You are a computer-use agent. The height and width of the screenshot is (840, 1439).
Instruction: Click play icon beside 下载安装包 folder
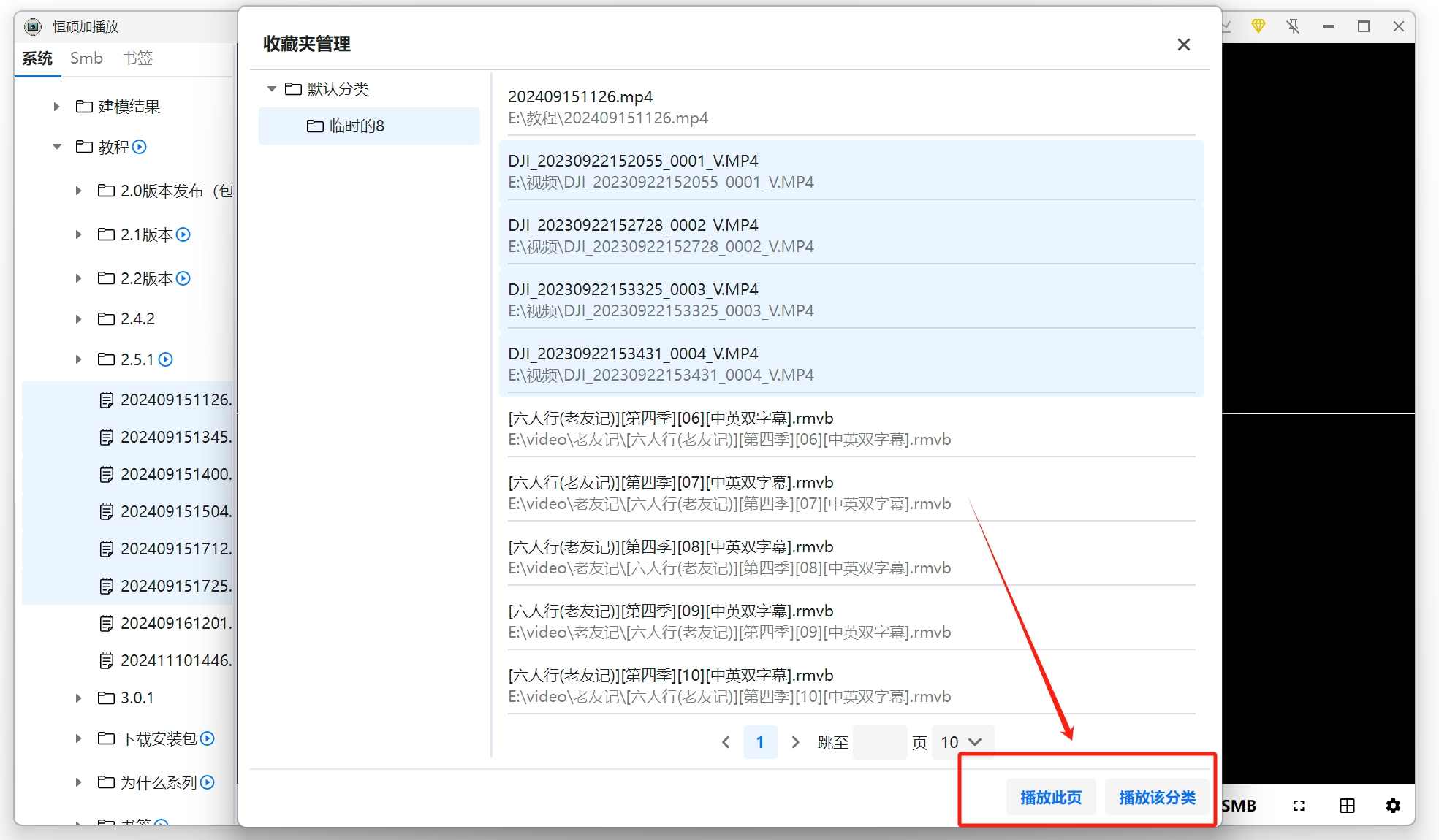208,738
